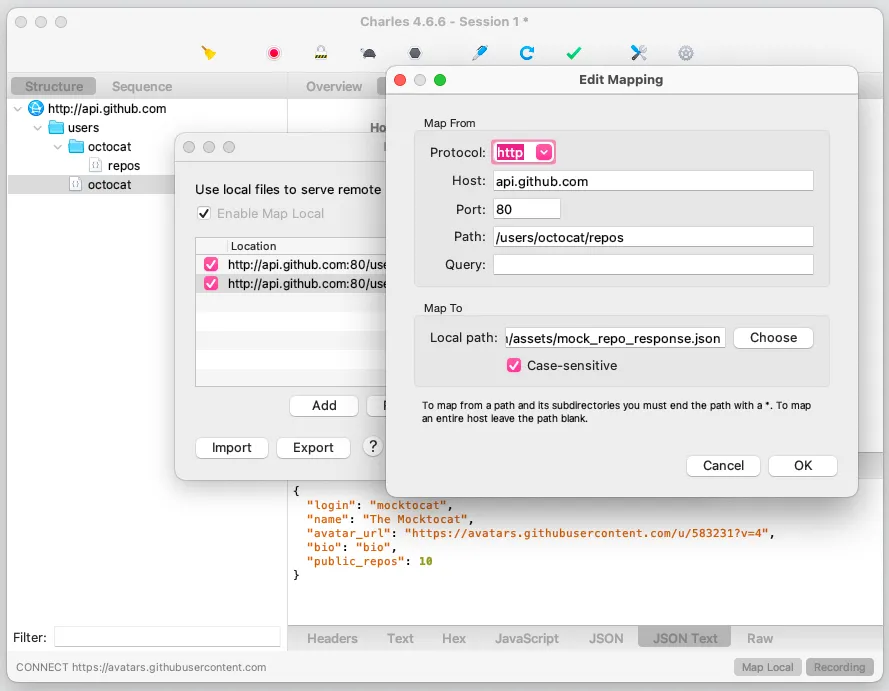Collapse the users folder in tree

point(38,128)
